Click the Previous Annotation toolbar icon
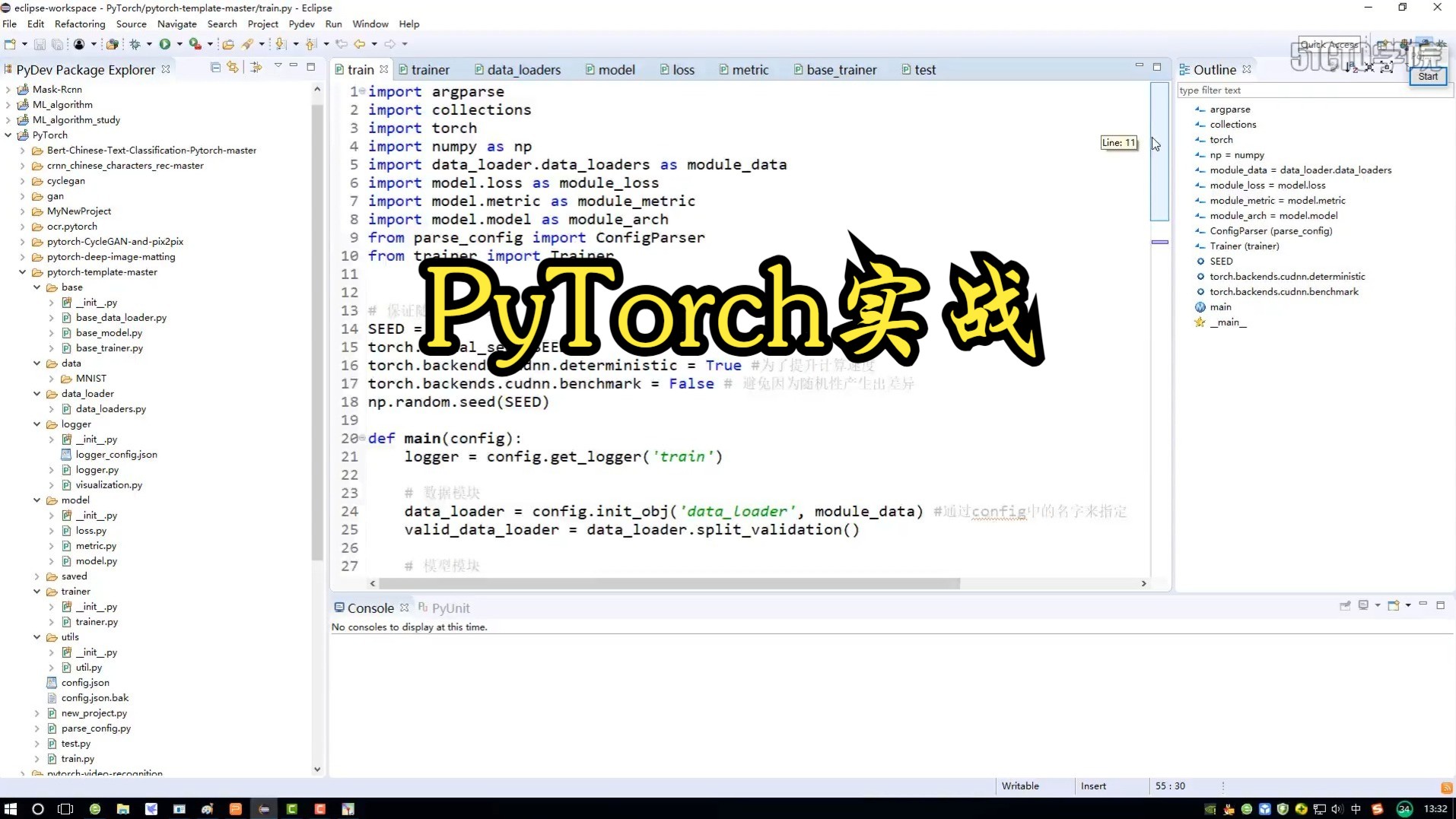1456x819 pixels. pos(311,44)
